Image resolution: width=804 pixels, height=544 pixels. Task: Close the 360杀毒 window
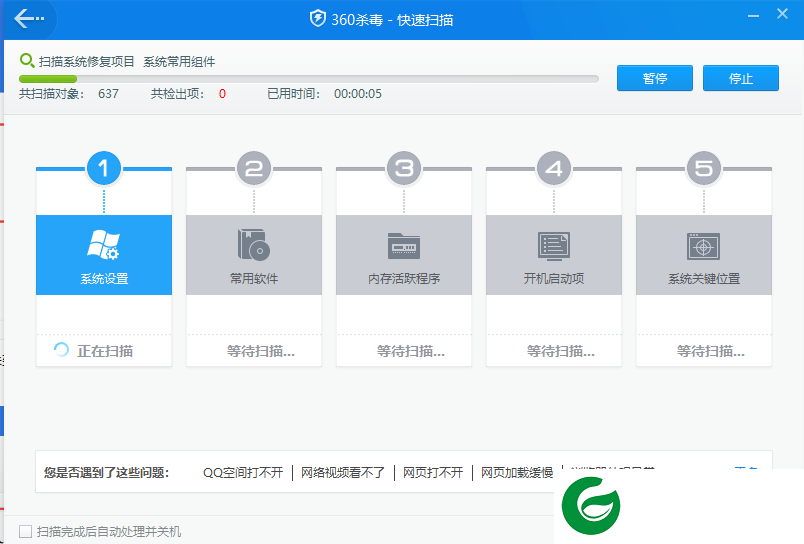pos(782,14)
